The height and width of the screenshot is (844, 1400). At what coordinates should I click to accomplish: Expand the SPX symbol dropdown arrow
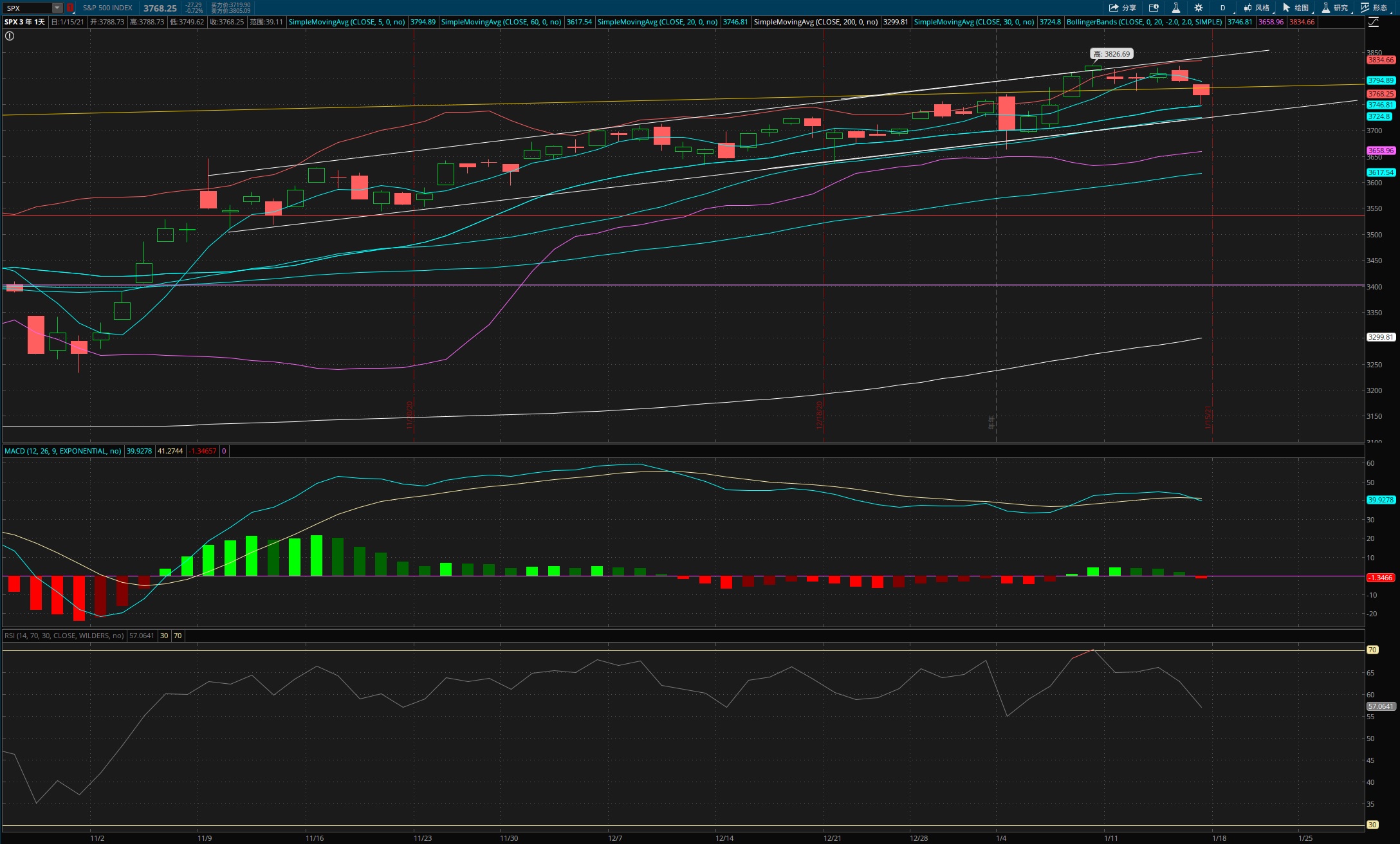[x=57, y=8]
